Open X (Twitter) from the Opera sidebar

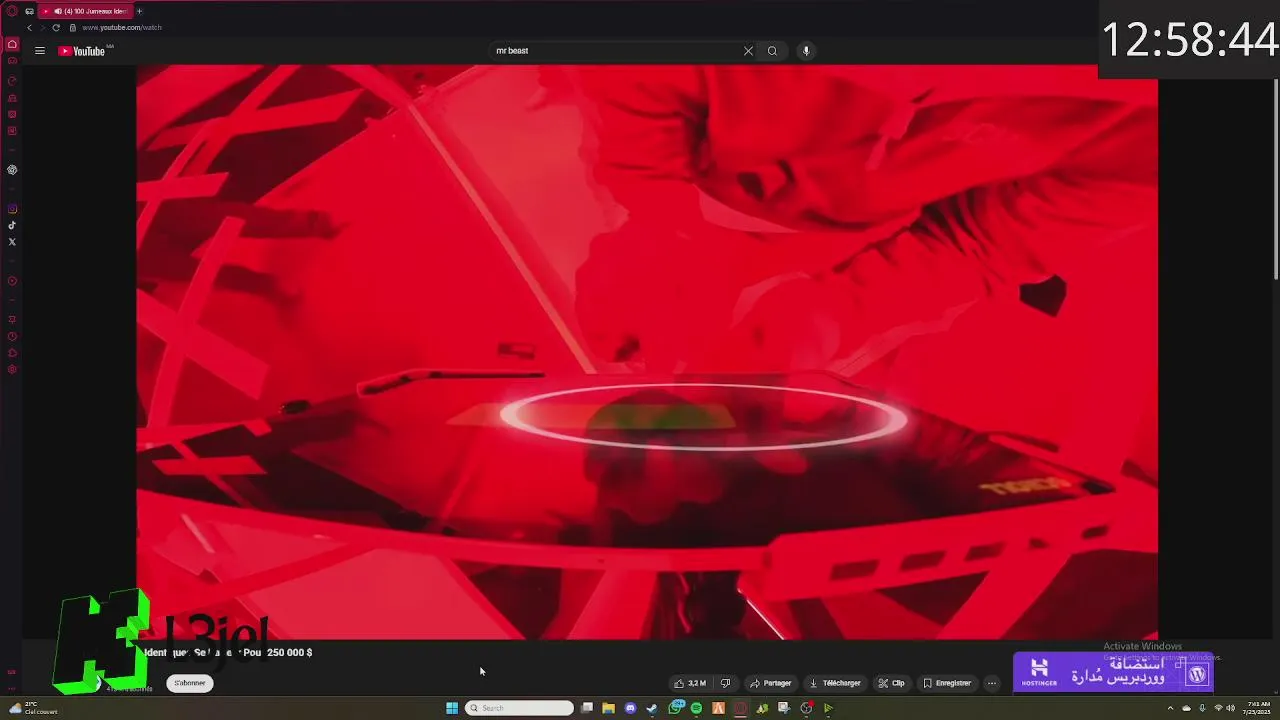coord(12,241)
